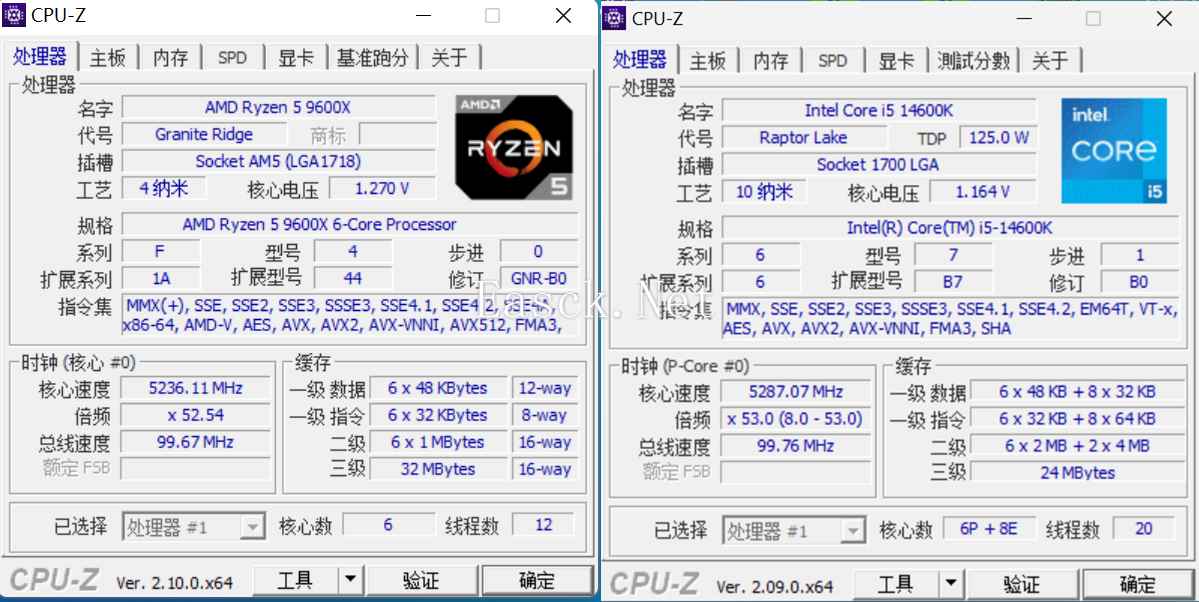Click the 确定 button in the right window

(1138, 584)
